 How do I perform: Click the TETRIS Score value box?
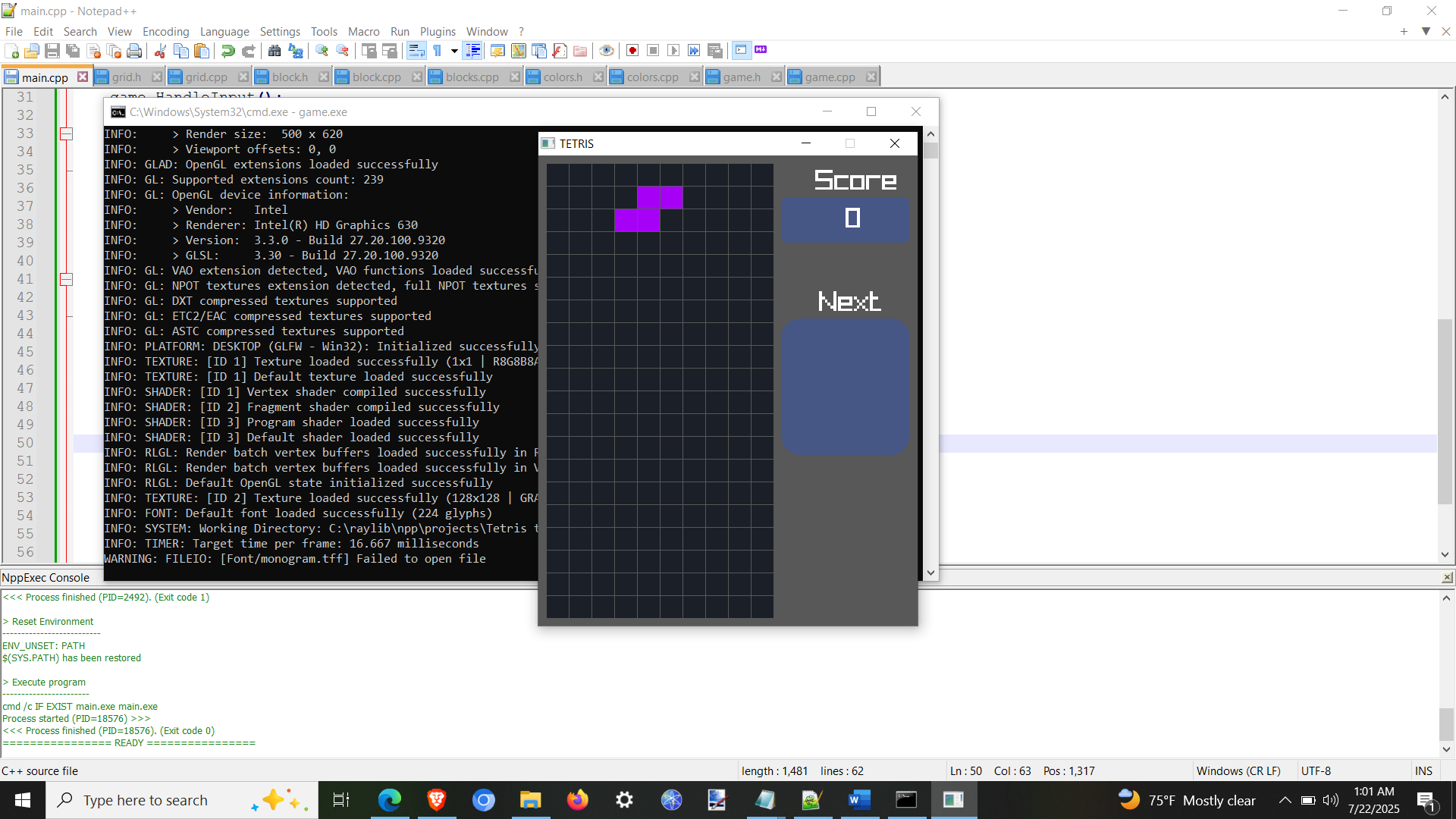coord(846,219)
